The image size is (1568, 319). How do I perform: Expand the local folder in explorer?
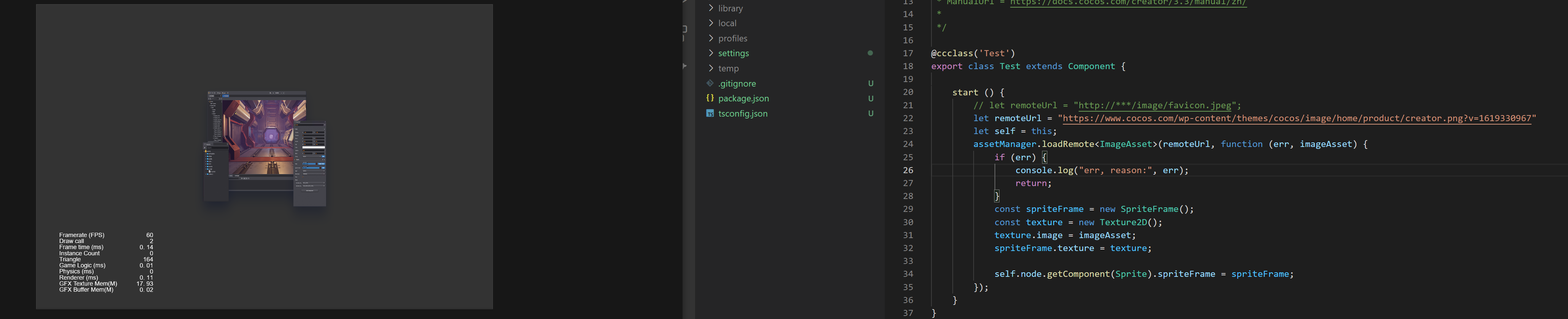click(x=727, y=23)
